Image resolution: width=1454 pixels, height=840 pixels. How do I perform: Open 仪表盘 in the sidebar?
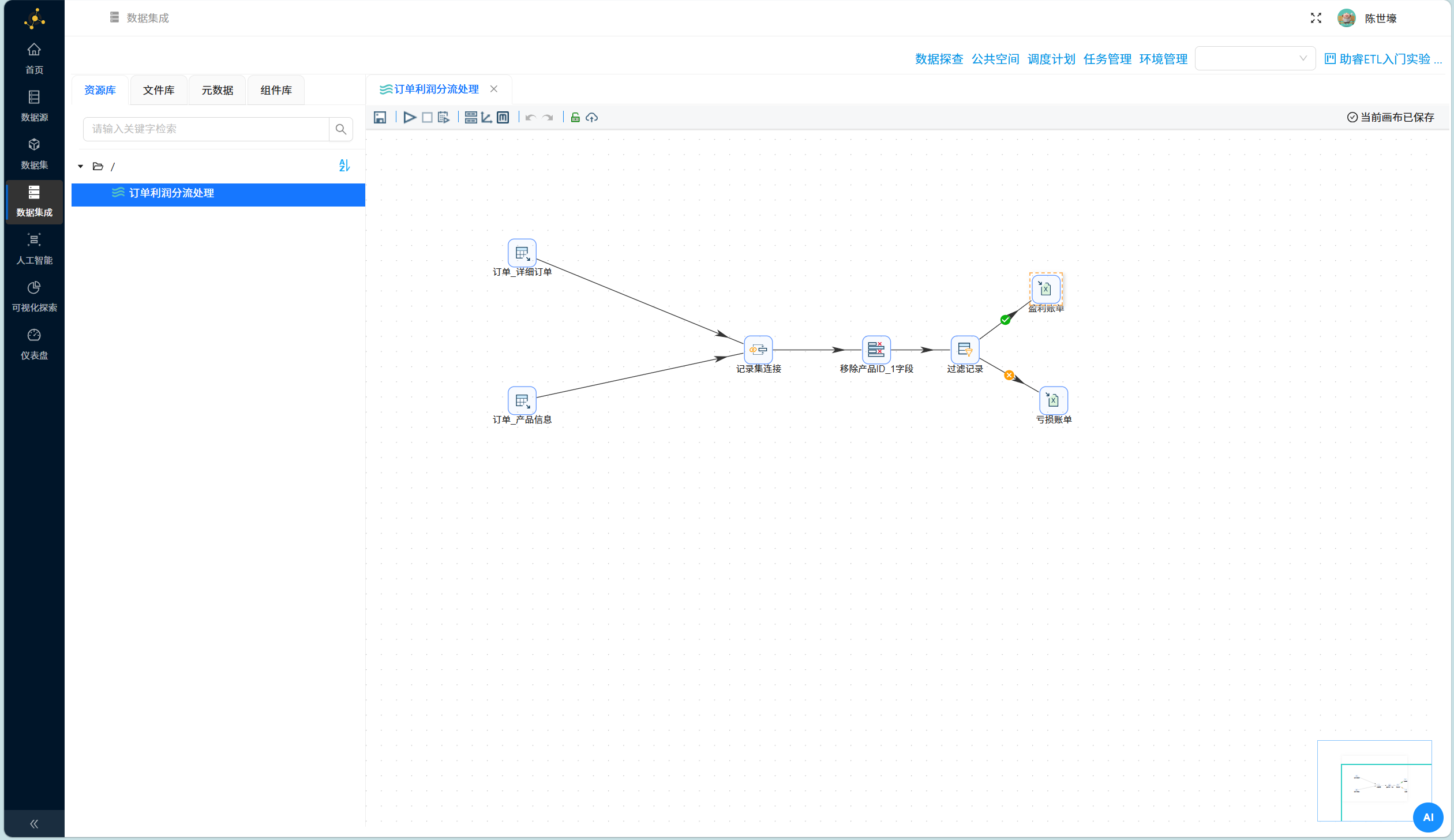click(34, 344)
